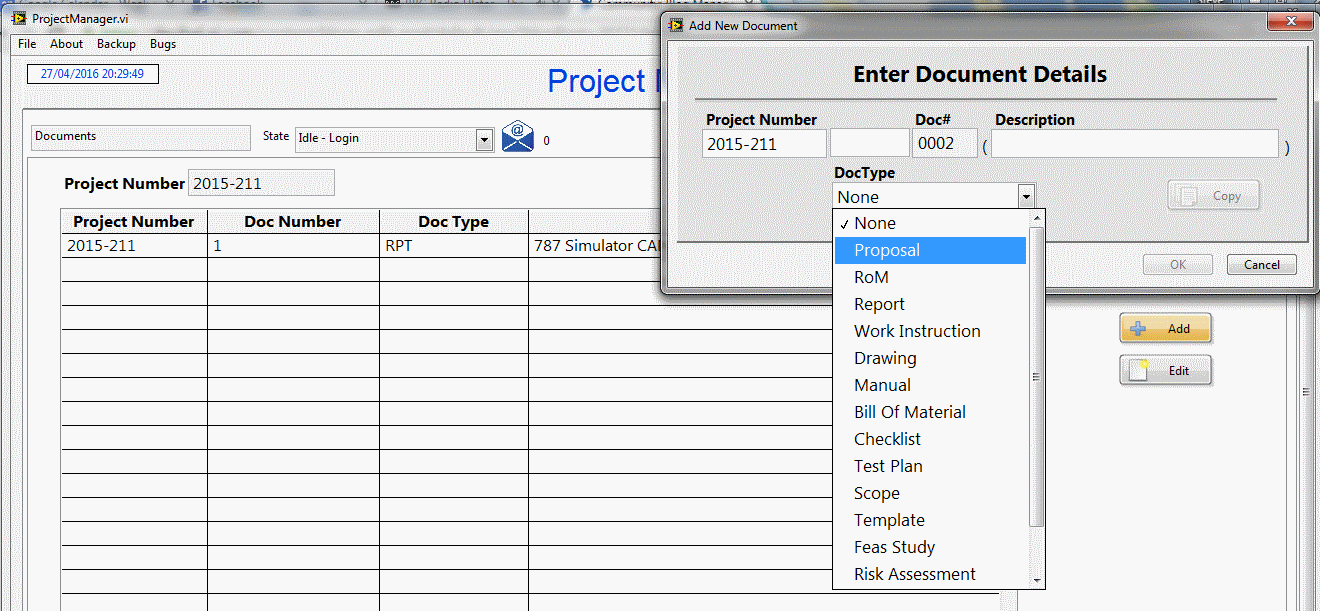Screen dimensions: 1320x611
Task: Choose Scope document type
Action: click(931, 493)
